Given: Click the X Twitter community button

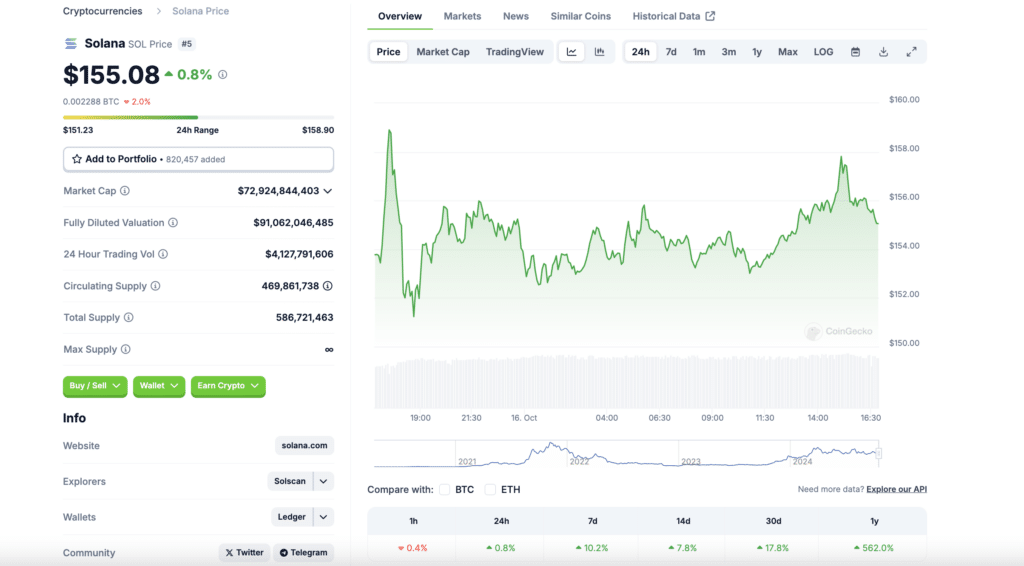Looking at the screenshot, I should [x=244, y=552].
